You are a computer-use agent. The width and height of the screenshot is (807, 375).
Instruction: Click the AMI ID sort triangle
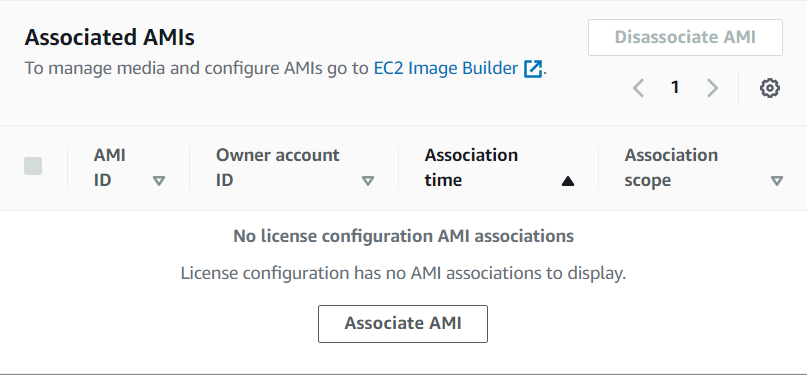pyautogui.click(x=159, y=181)
